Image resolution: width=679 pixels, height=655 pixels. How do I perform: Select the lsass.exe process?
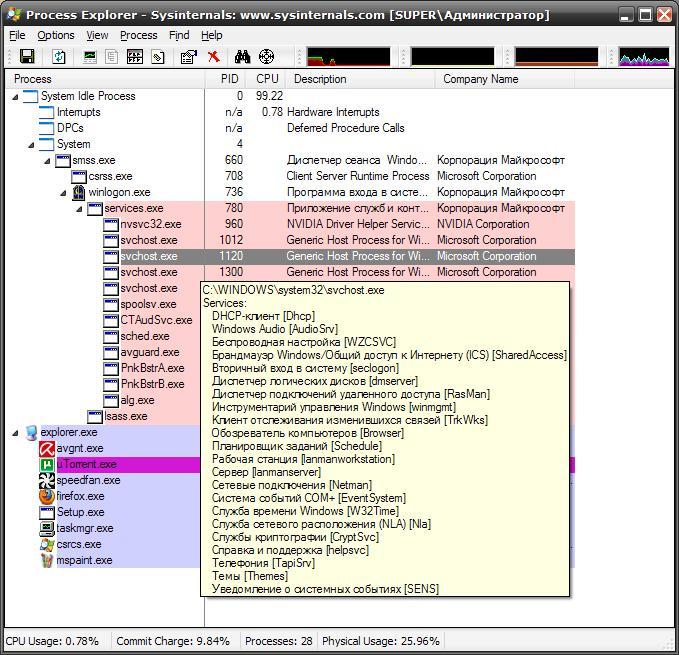[x=126, y=416]
